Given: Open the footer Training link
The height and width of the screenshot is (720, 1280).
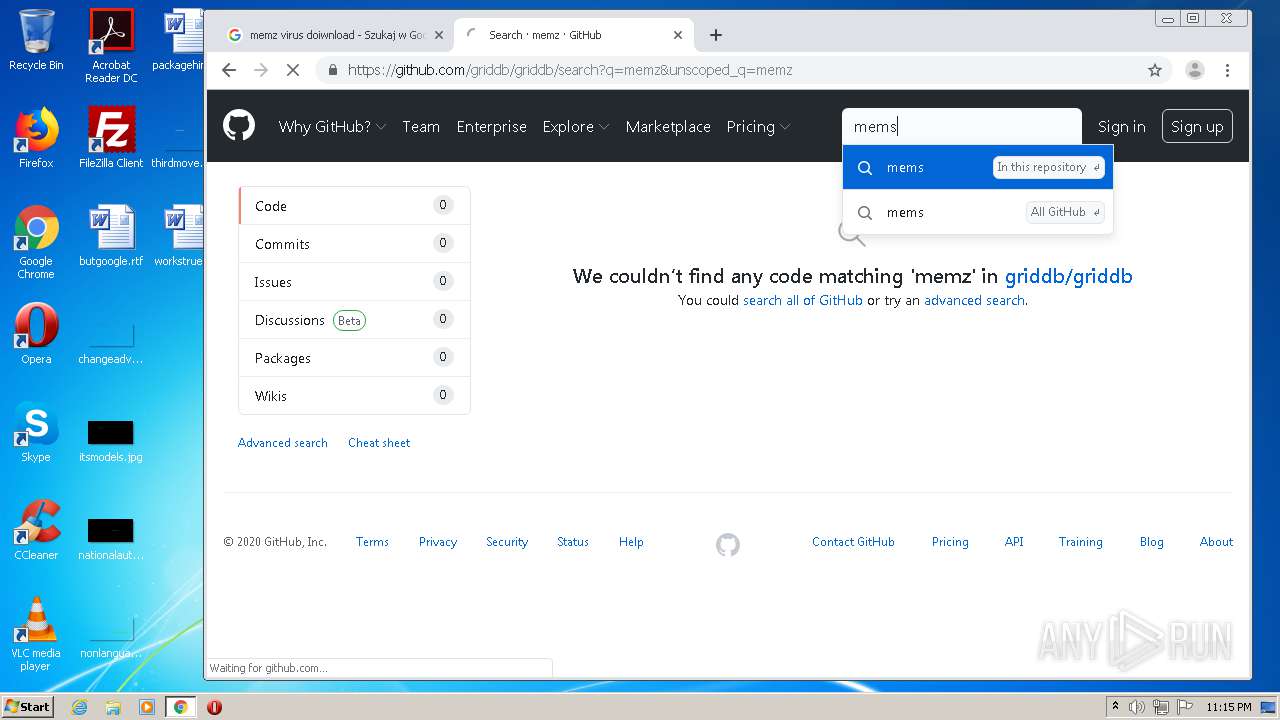Looking at the screenshot, I should click(1081, 542).
